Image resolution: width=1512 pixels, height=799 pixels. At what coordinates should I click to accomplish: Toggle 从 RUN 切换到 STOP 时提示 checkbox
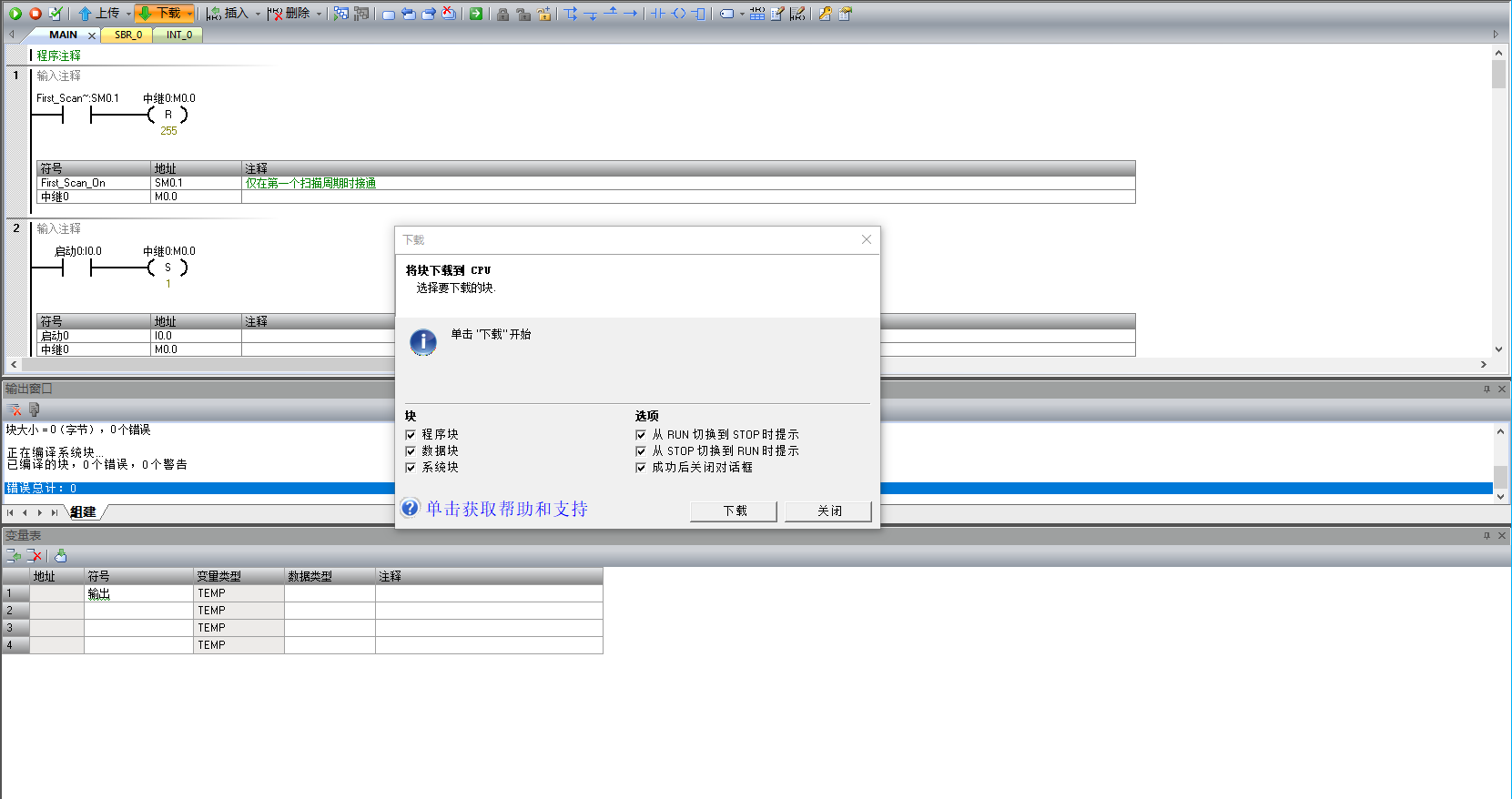(x=641, y=435)
